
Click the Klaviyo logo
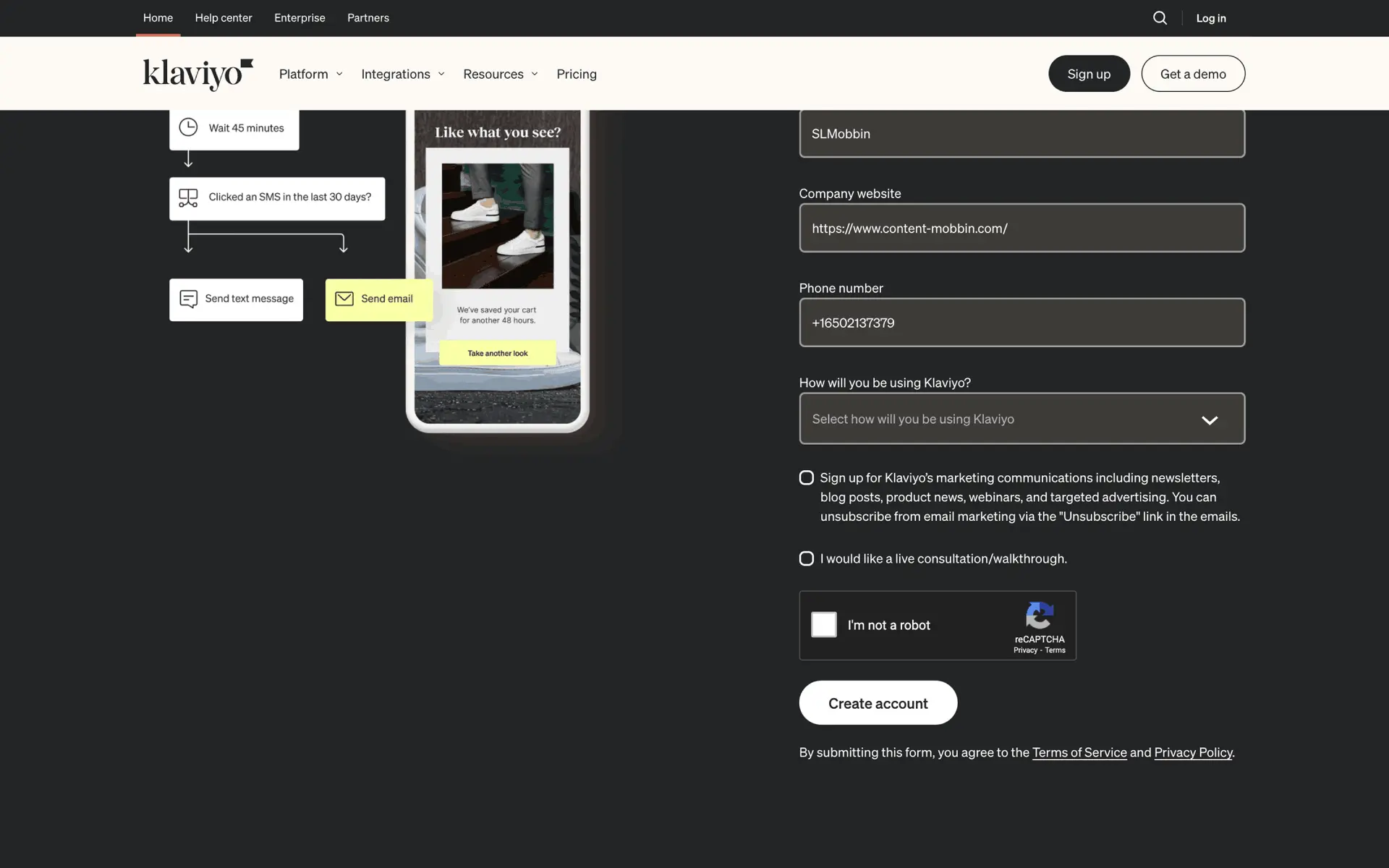(x=197, y=74)
